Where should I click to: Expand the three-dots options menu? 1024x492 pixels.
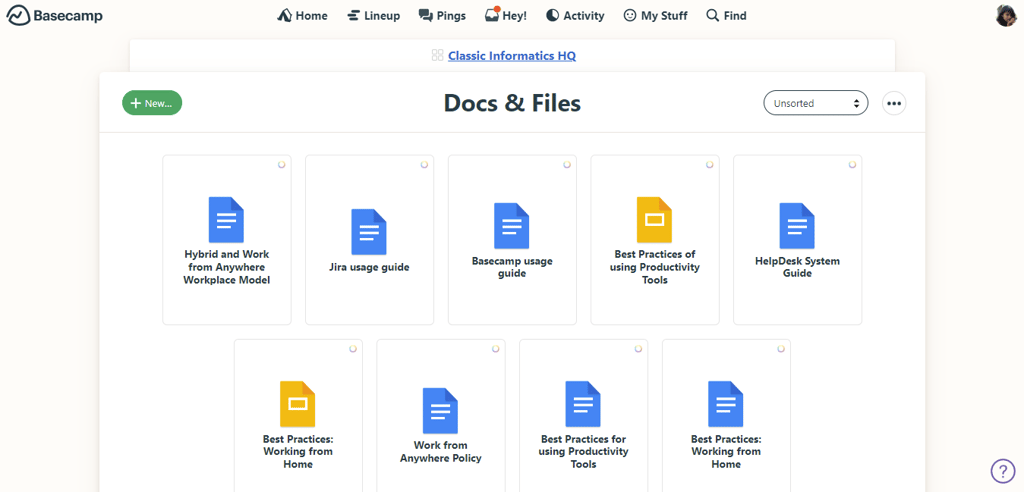(894, 103)
